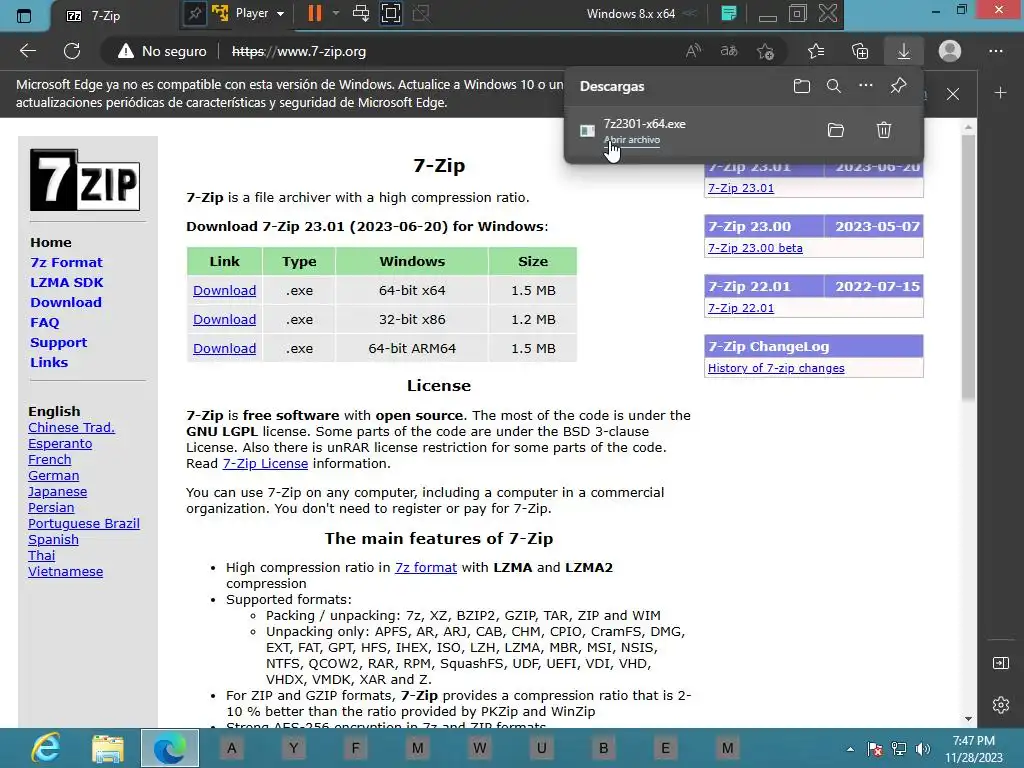Screen dimensions: 1024x768
Task: Open Edge sidebar settings gear
Action: click(1000, 705)
